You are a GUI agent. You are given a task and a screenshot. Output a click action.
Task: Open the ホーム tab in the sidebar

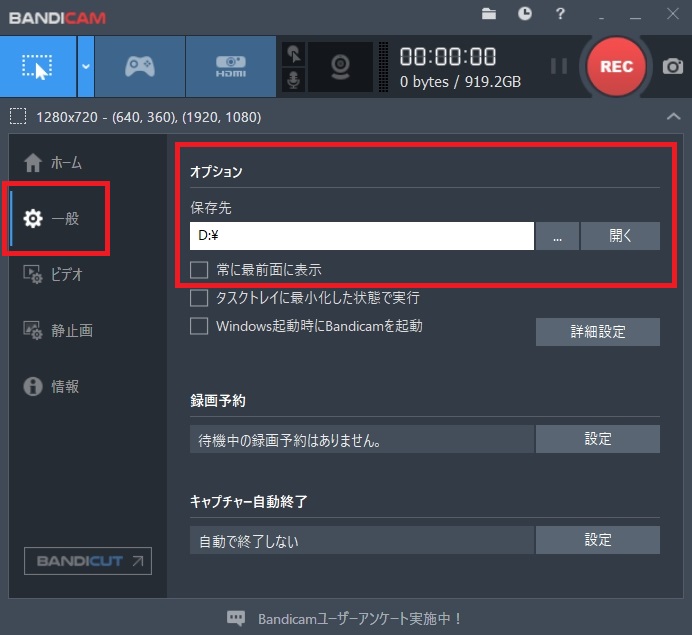pos(53,162)
